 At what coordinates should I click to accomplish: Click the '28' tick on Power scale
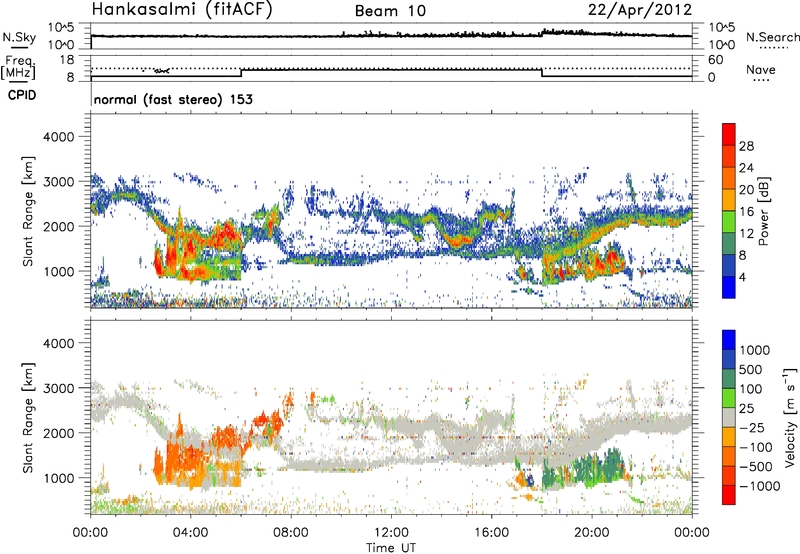(x=746, y=146)
